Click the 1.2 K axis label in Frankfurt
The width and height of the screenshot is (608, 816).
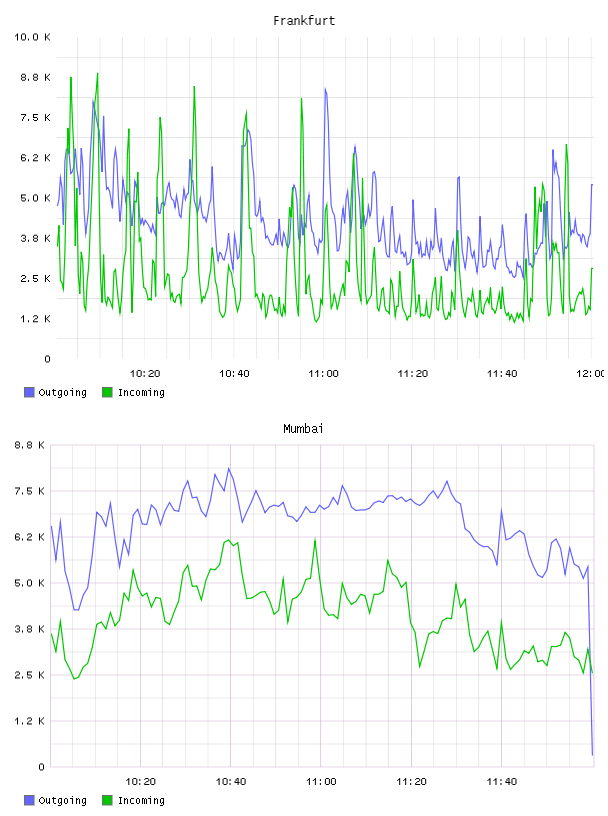click(35, 319)
